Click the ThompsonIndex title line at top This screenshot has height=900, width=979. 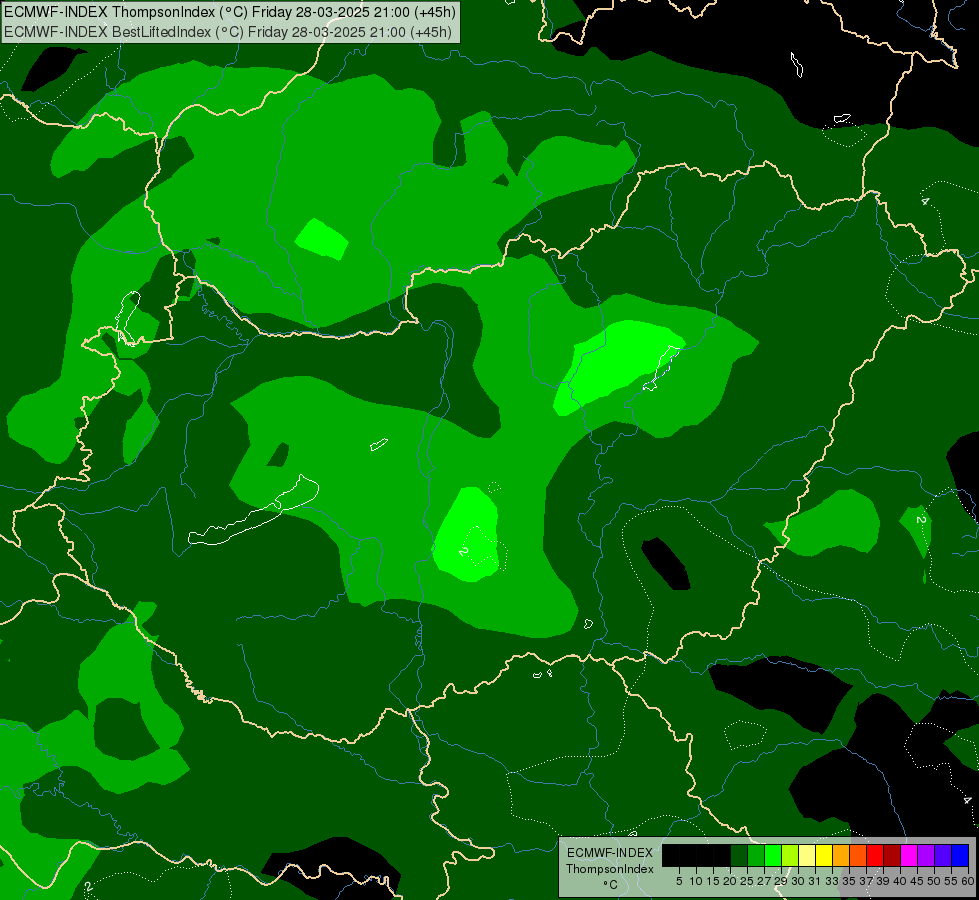click(x=230, y=12)
